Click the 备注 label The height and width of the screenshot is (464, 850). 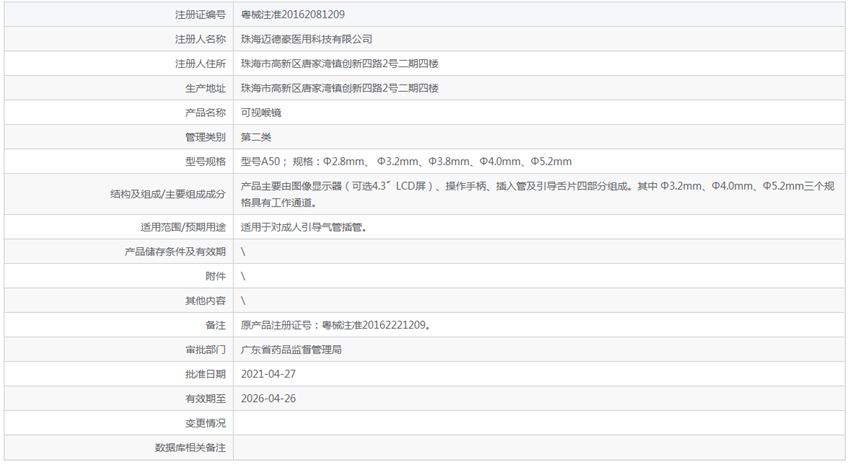[x=215, y=325]
